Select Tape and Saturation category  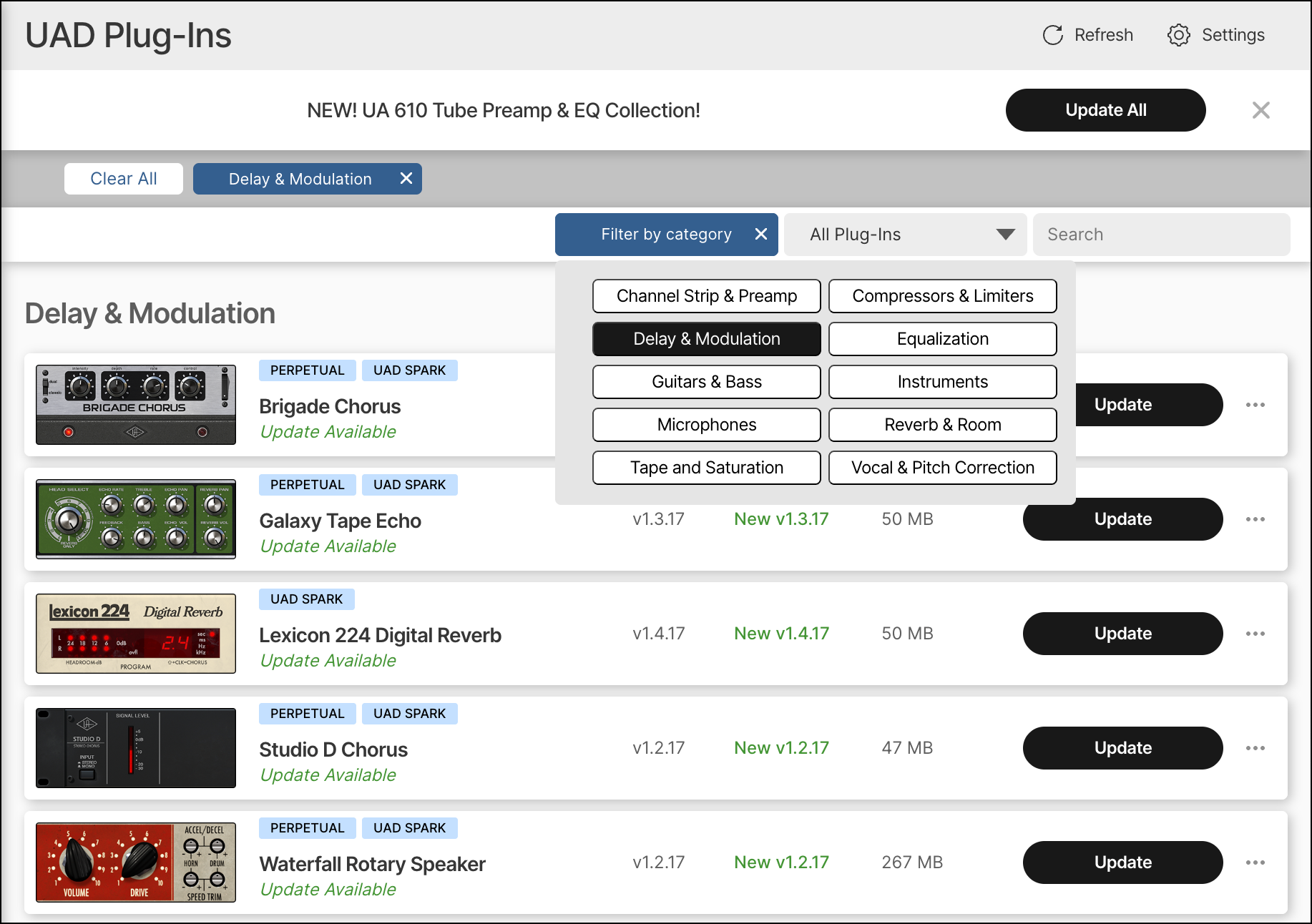click(x=706, y=468)
